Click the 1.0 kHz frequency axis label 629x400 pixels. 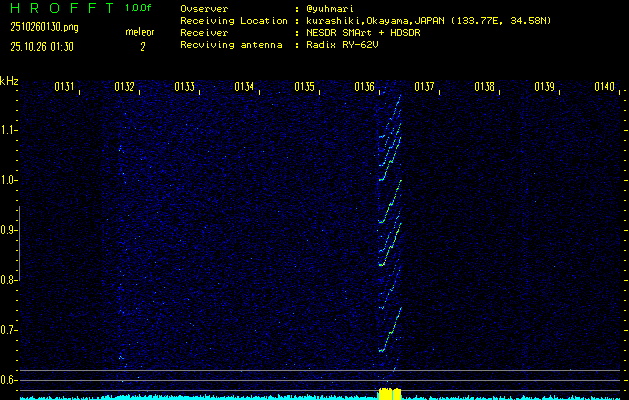tap(10, 181)
